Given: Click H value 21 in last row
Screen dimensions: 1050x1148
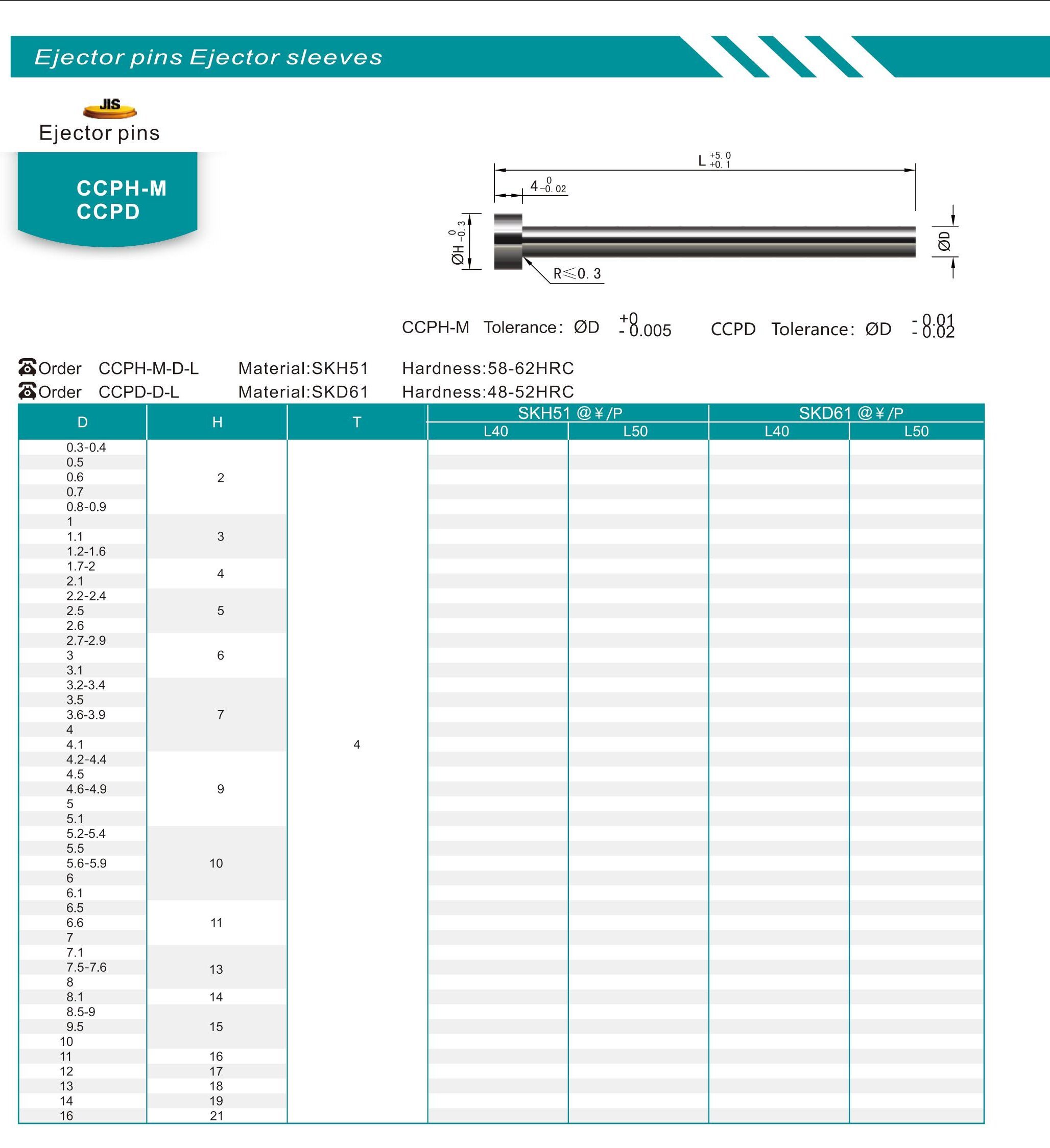Looking at the screenshot, I should (x=216, y=1116).
